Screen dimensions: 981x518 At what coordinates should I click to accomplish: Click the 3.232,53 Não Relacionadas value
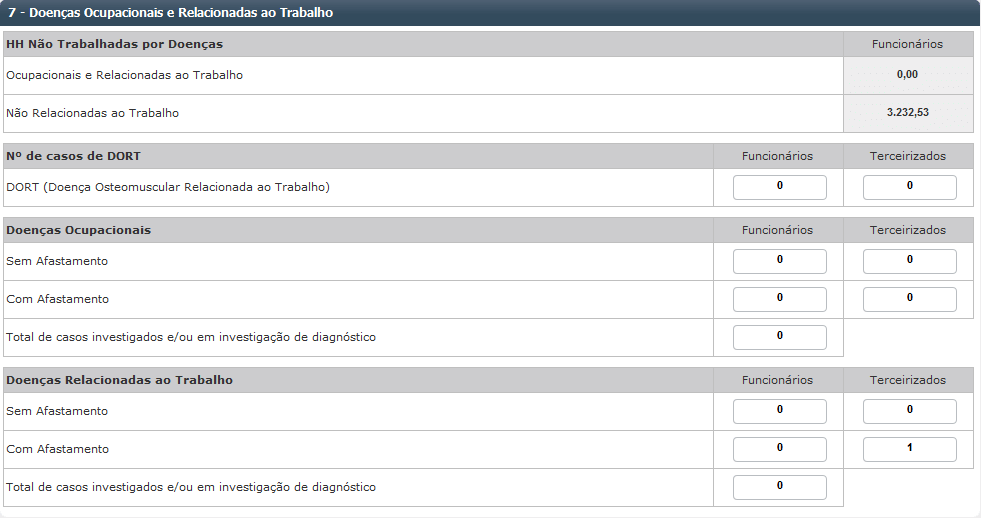point(907,113)
